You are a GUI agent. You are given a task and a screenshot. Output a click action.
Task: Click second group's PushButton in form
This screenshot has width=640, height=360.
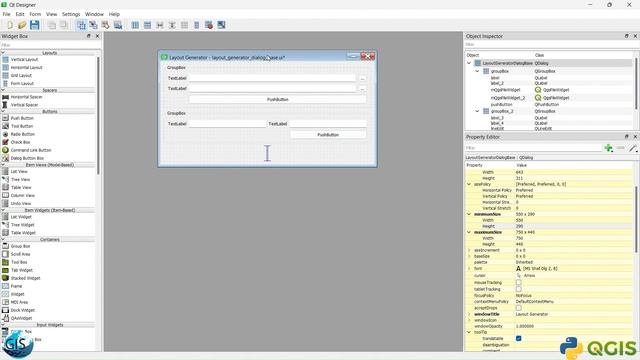(328, 134)
